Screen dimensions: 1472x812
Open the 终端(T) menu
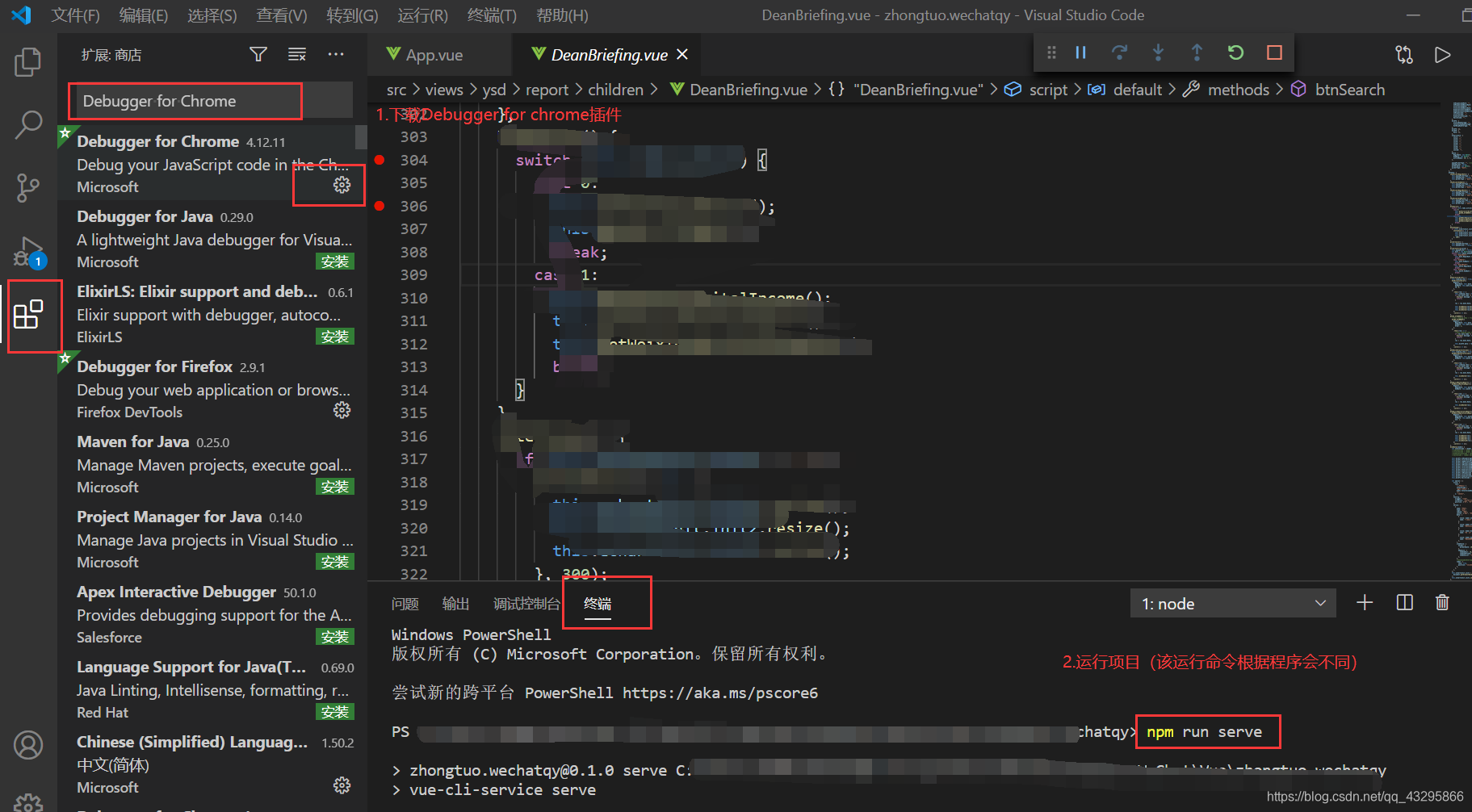pos(492,15)
